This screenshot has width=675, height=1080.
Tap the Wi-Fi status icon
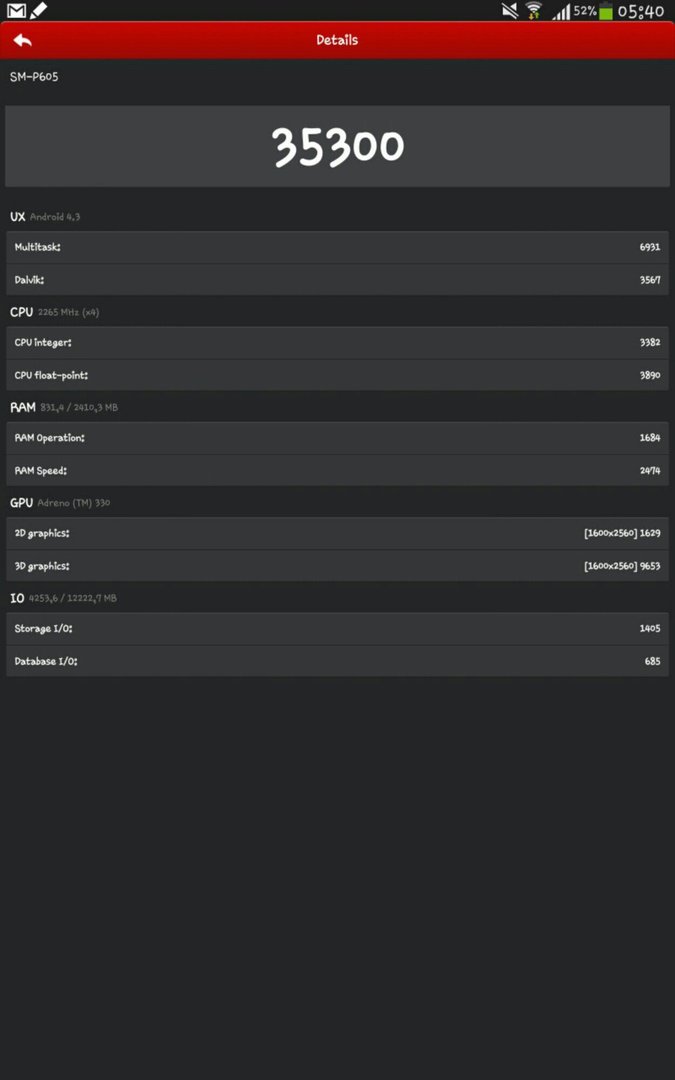533,10
